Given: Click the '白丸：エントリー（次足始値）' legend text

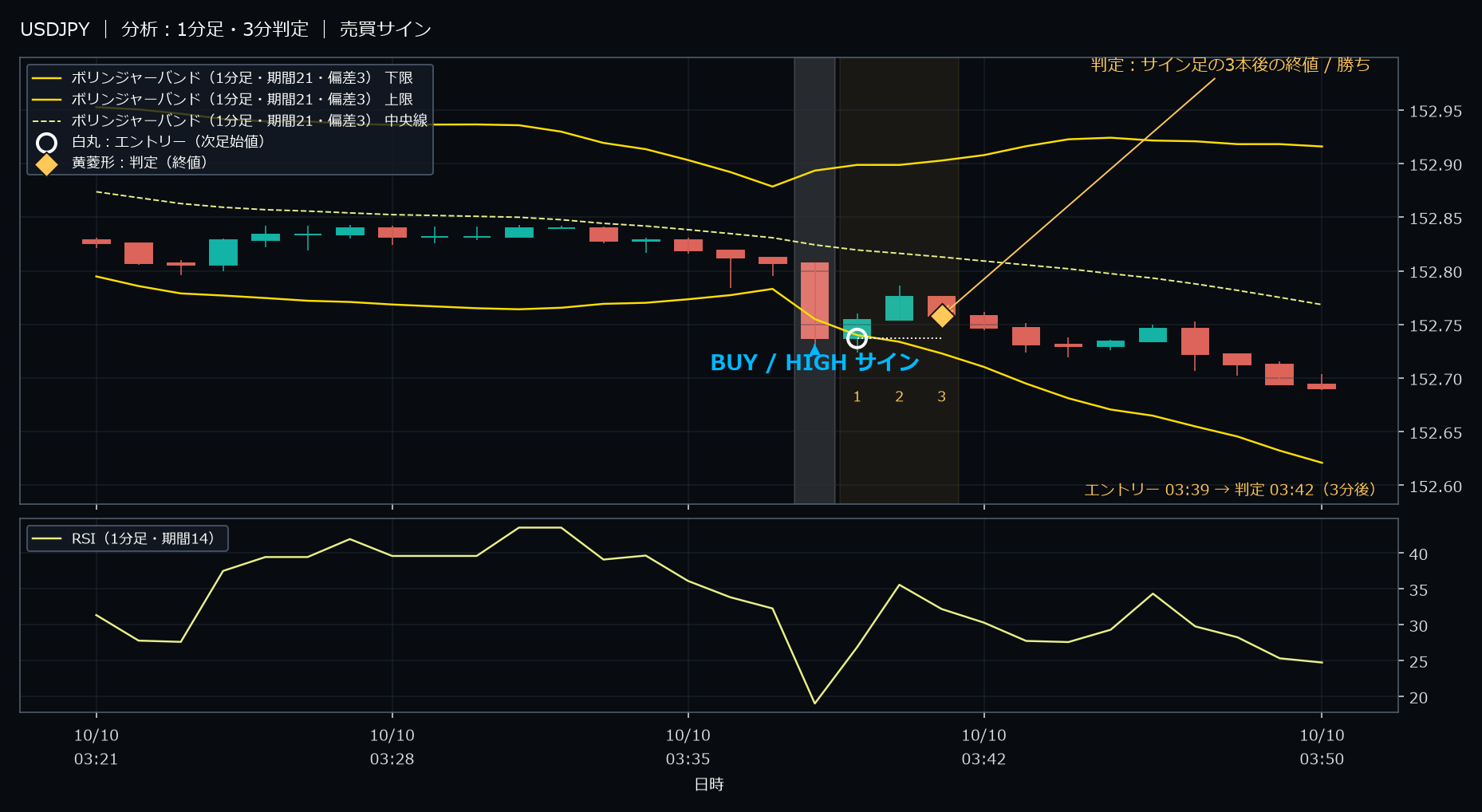Looking at the screenshot, I should tap(168, 141).
